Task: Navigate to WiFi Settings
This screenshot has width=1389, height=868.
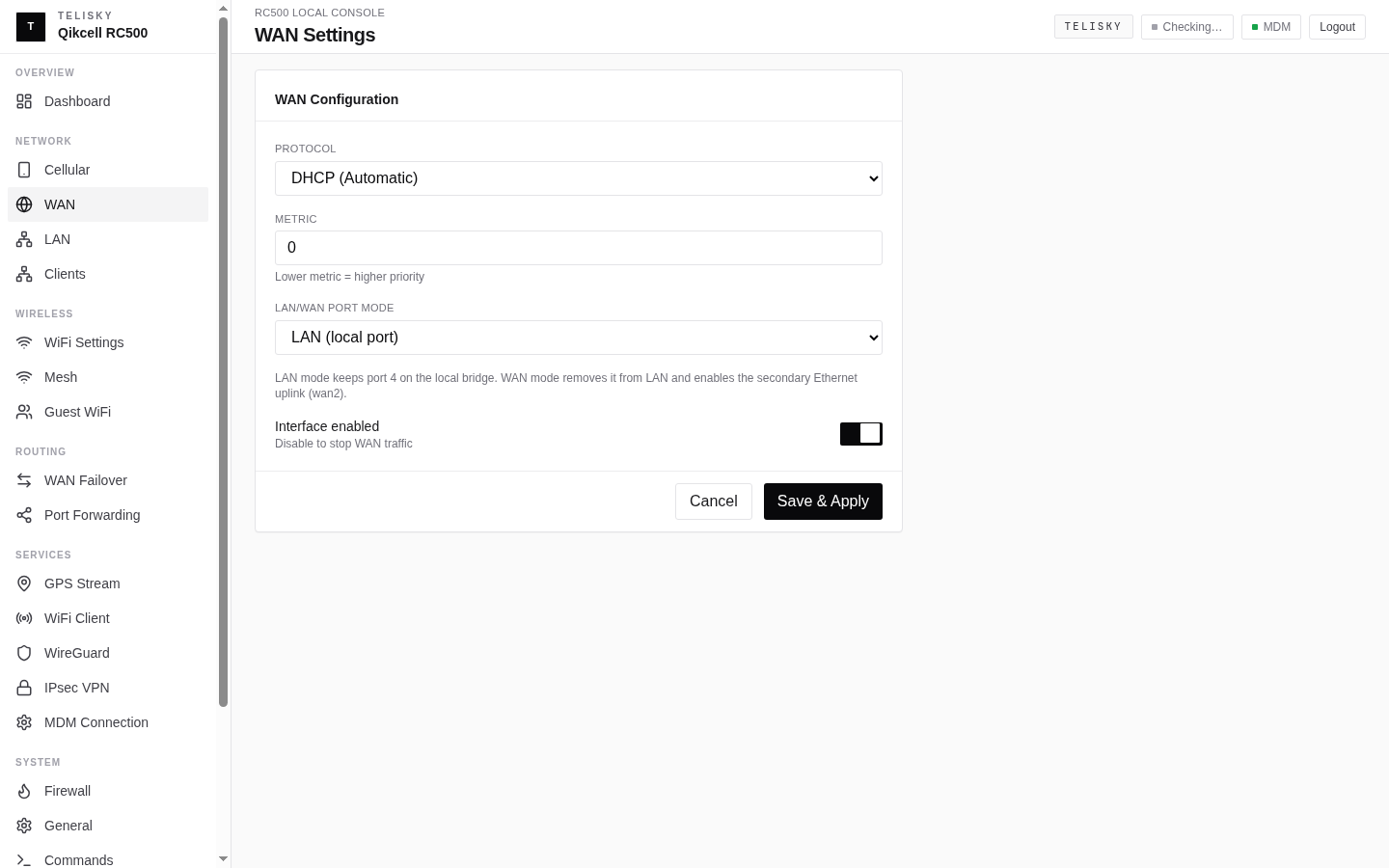Action: 108,342
